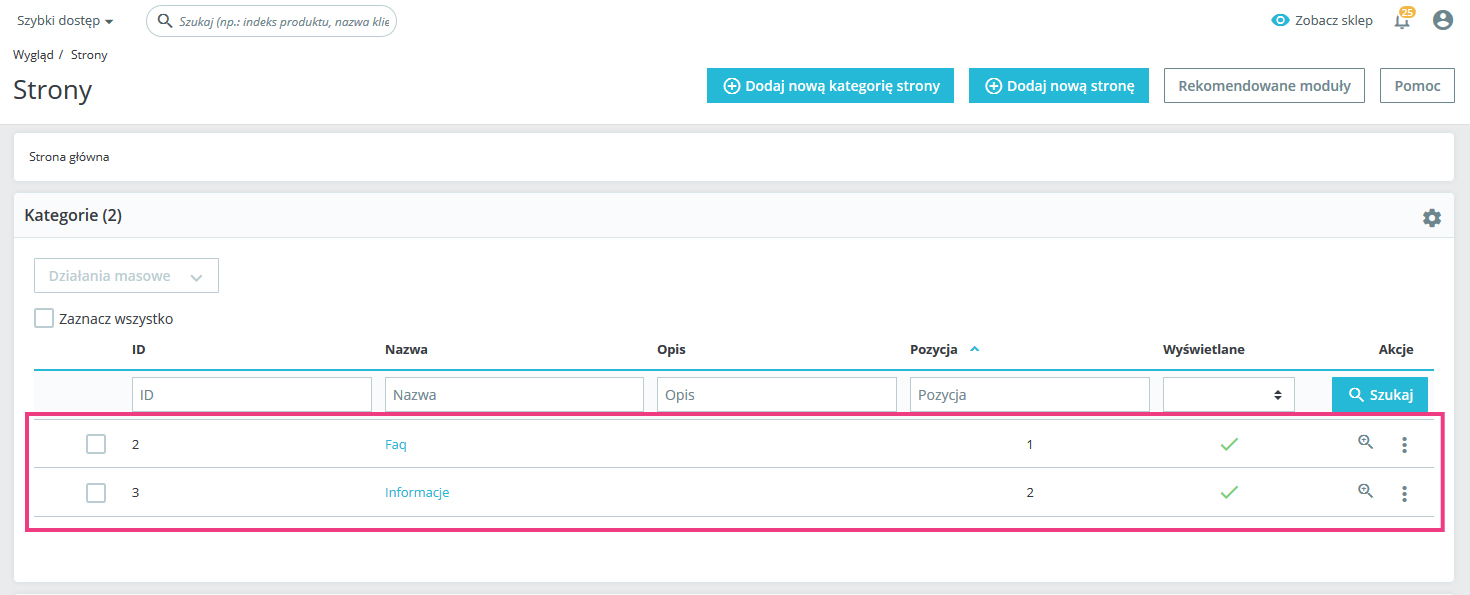1470x595 pixels.
Task: Open the Kategorie settings gear
Action: (x=1432, y=218)
